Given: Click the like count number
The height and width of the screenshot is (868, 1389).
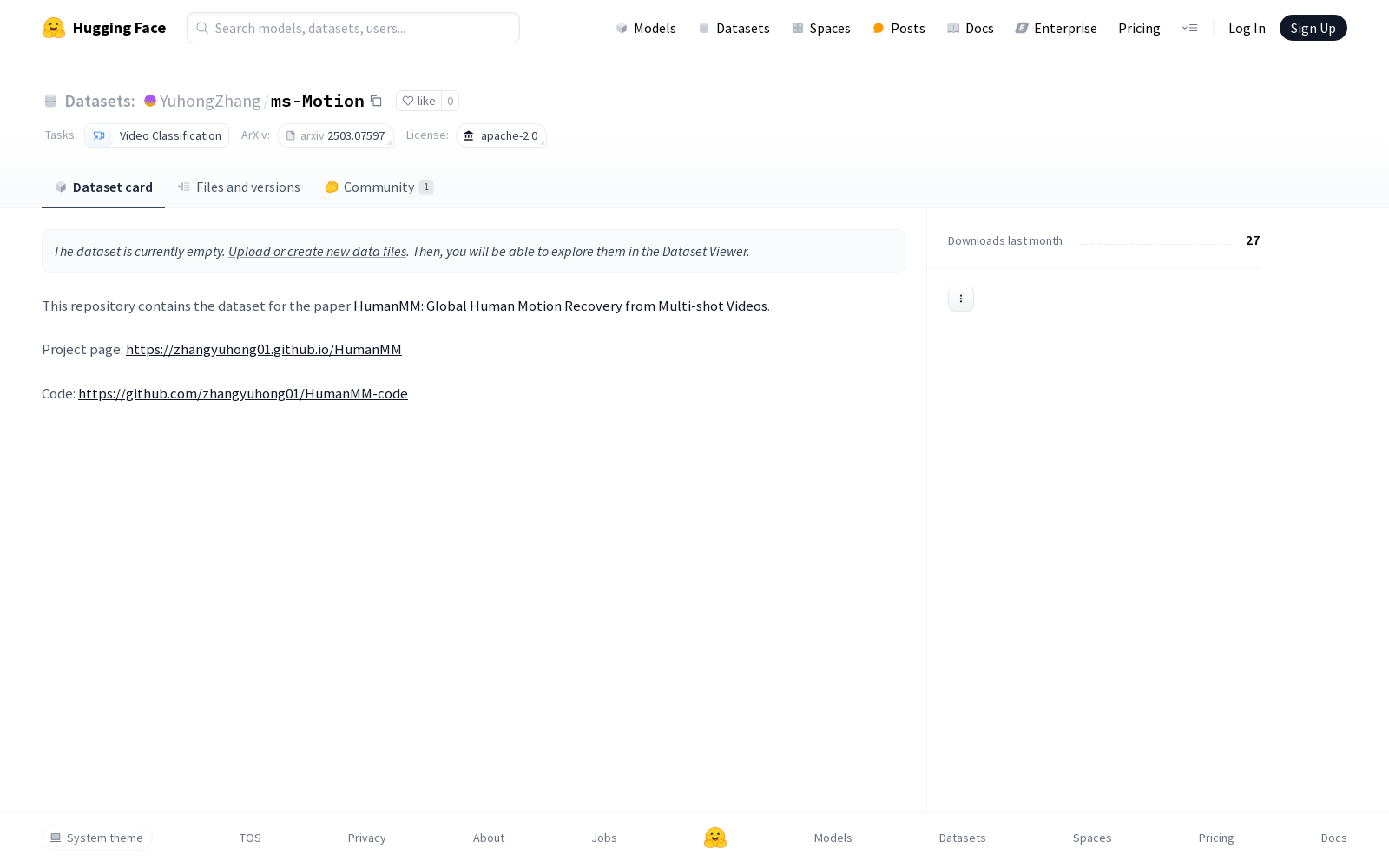Looking at the screenshot, I should pos(450,101).
